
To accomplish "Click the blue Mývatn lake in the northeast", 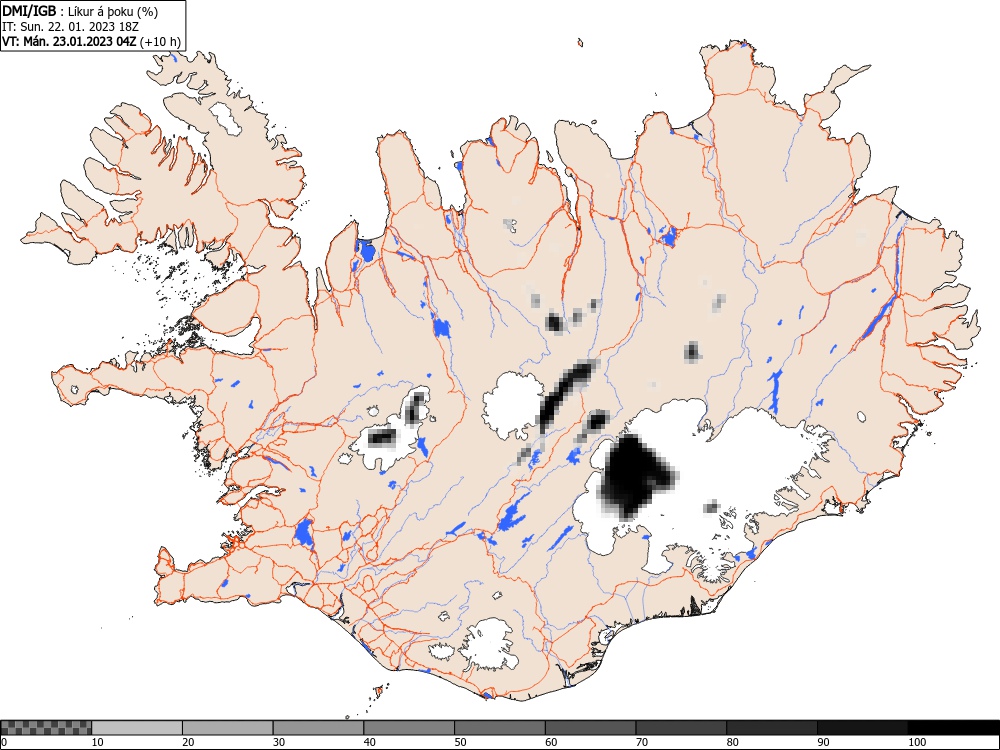I will tap(668, 236).
